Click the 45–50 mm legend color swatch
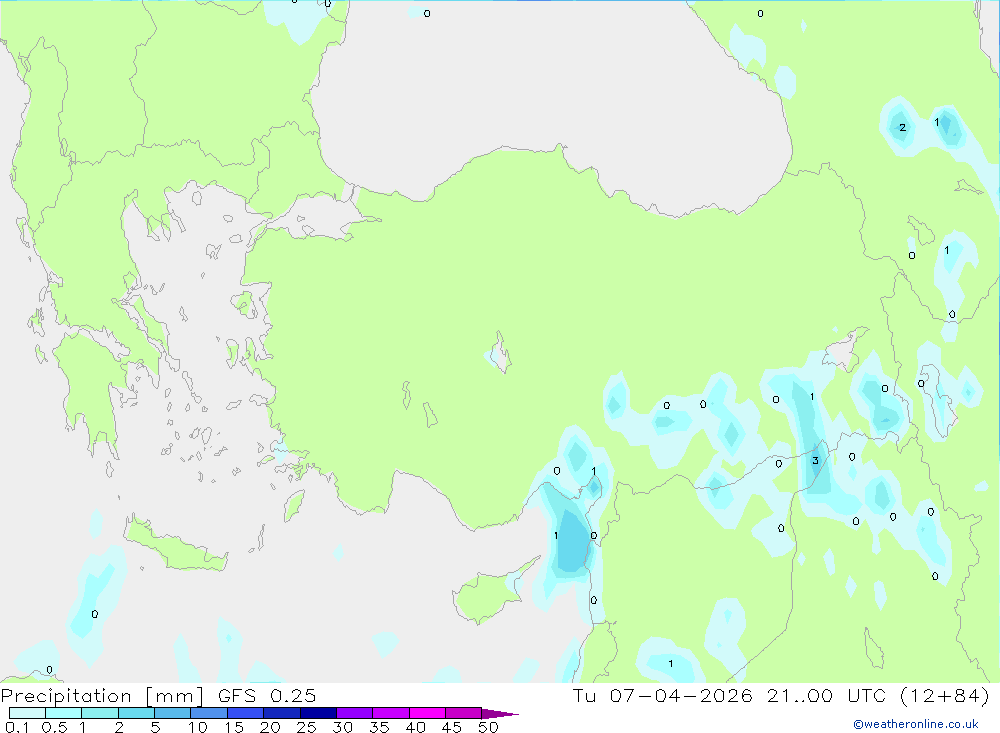This screenshot has height=733, width=1000. point(464,713)
